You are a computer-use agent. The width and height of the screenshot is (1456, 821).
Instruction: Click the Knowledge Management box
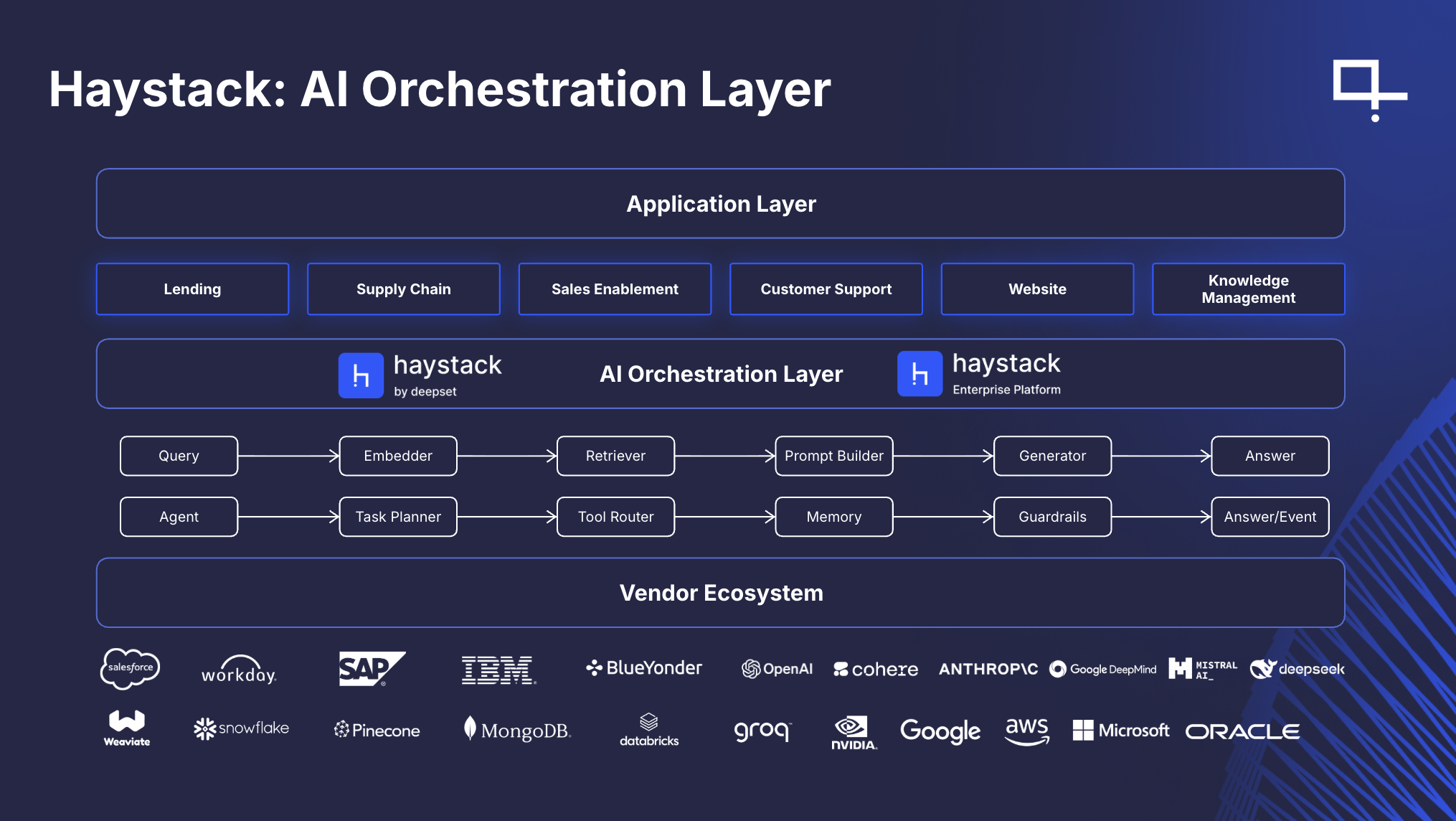[1248, 289]
